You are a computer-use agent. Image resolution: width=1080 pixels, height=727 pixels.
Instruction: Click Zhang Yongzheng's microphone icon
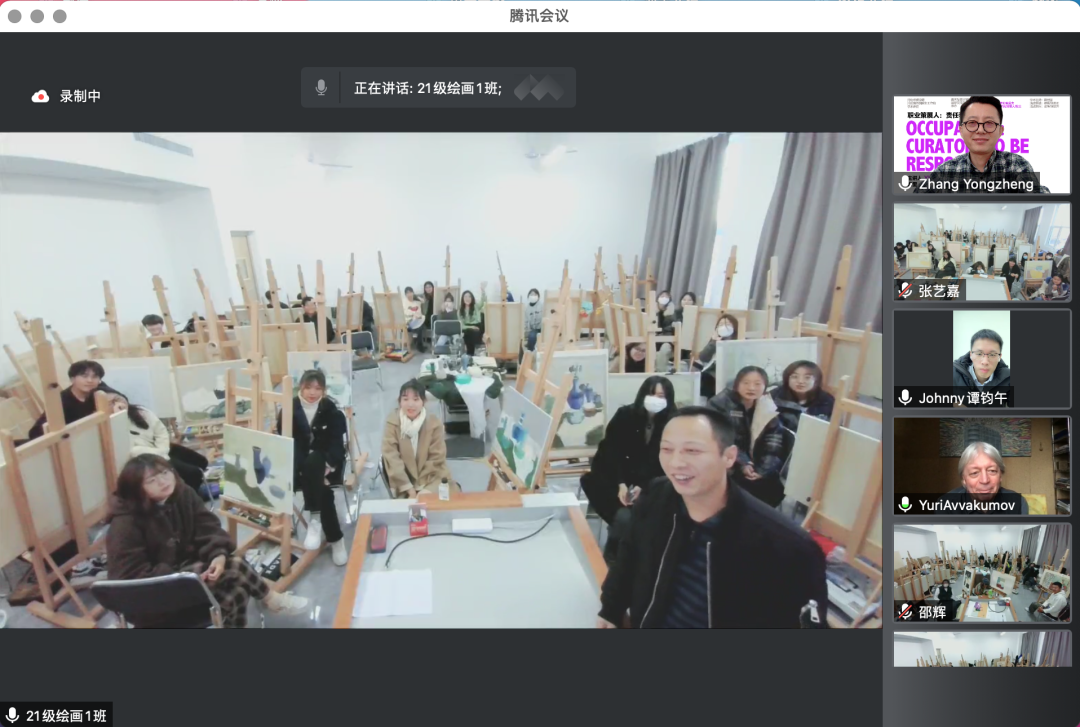tap(905, 184)
